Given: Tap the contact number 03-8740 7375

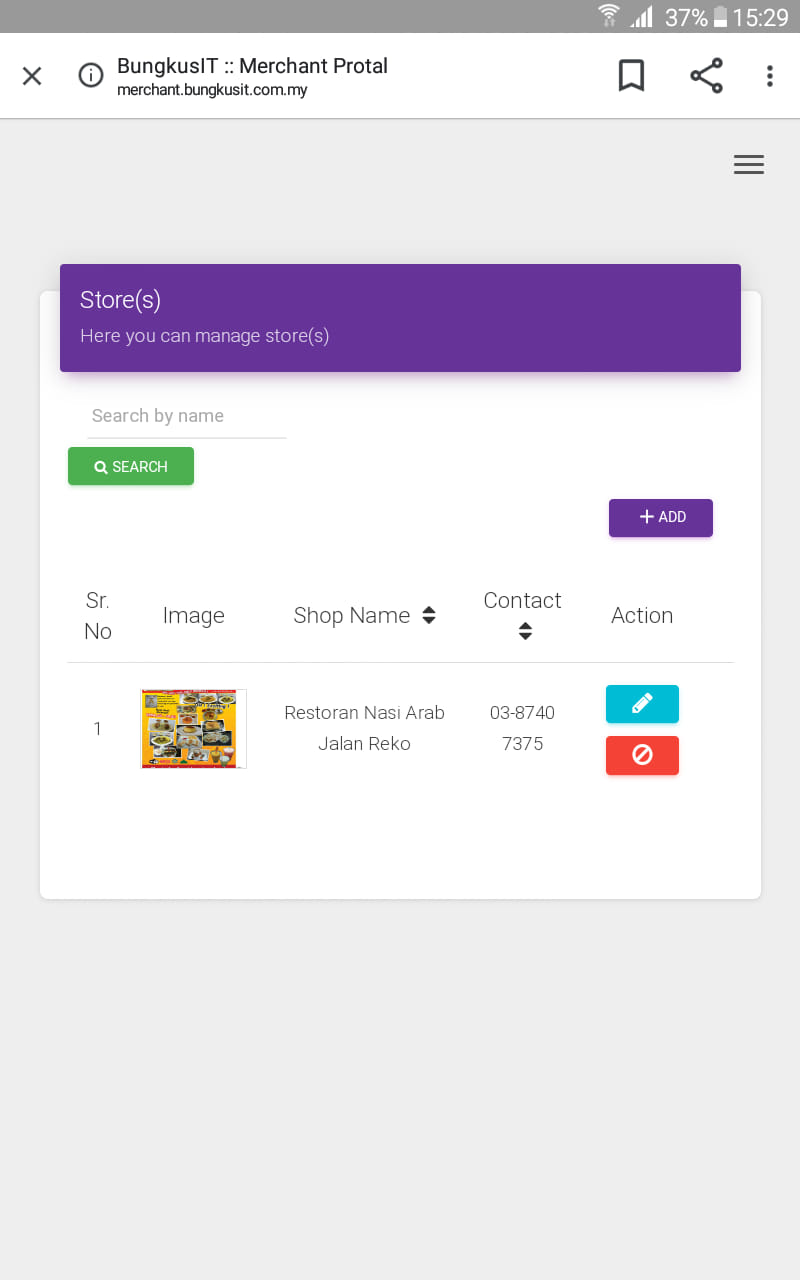Looking at the screenshot, I should 522,728.
